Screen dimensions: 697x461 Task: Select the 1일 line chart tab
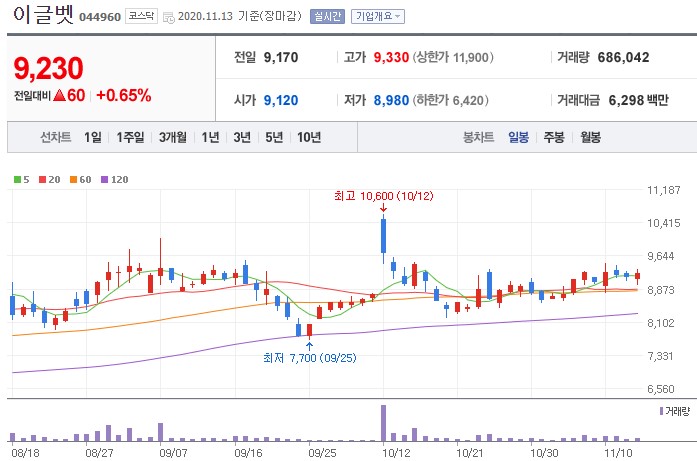coord(93,137)
